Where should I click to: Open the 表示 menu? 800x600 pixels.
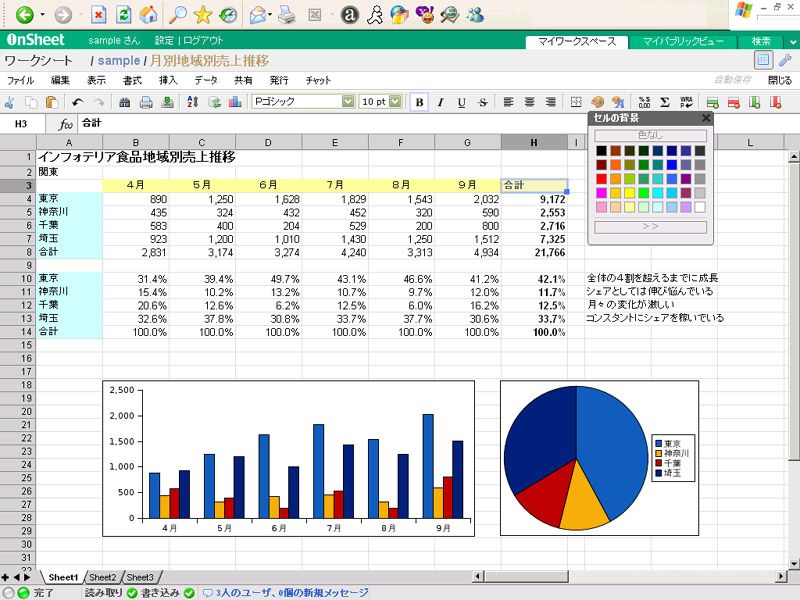pos(96,81)
